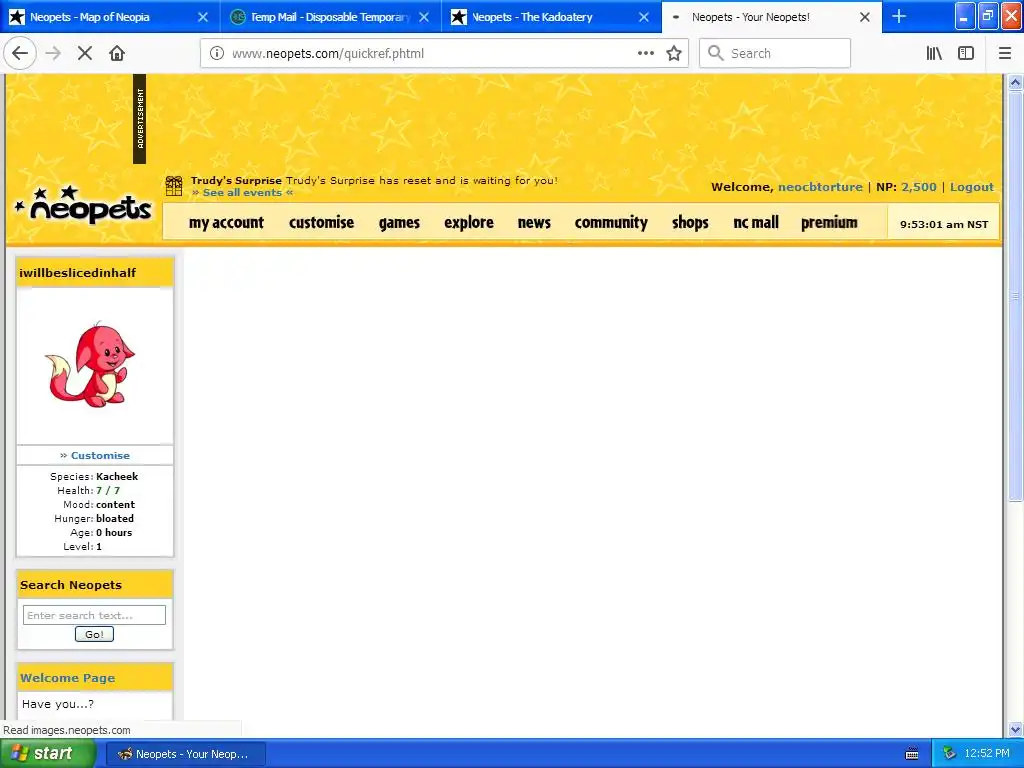Open the games menu
This screenshot has height=768, width=1024.
coord(399,223)
